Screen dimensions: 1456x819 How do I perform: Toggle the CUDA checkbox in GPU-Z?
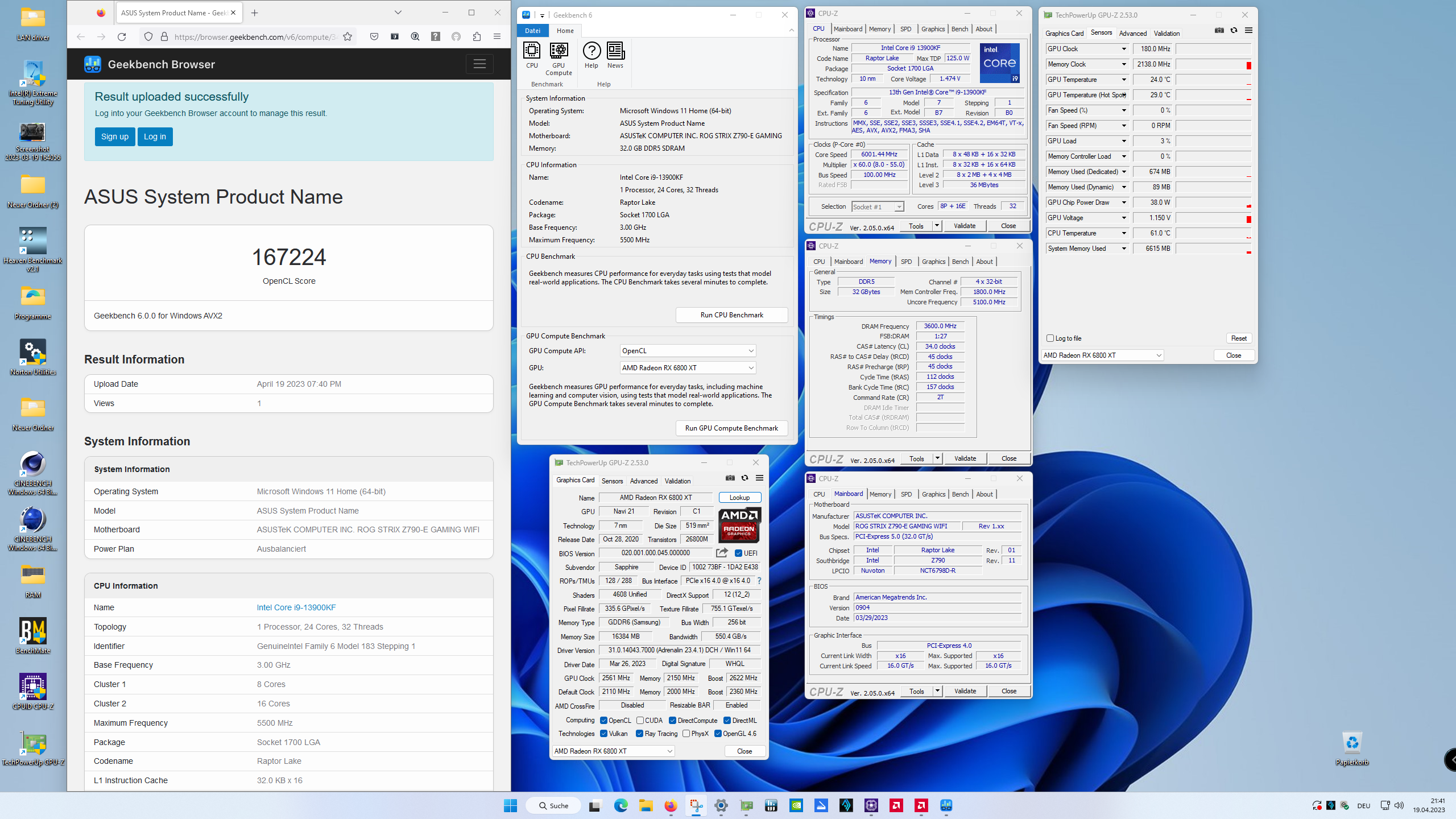click(x=640, y=721)
